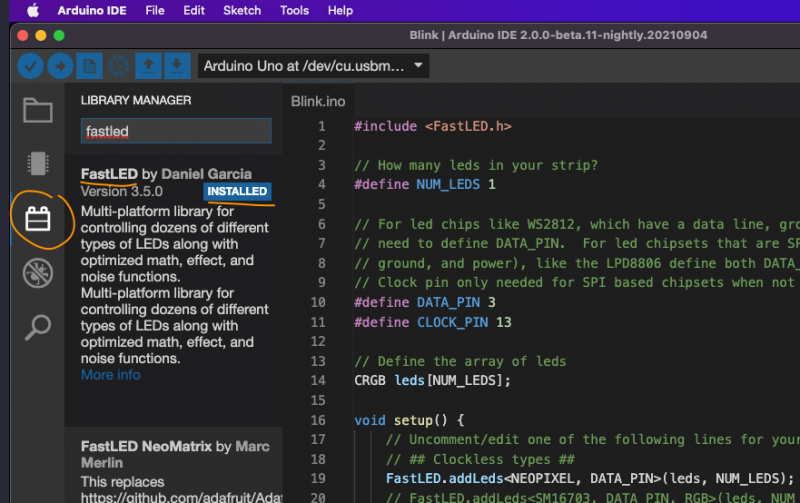The width and height of the screenshot is (800, 503).
Task: Click line number 10 in gutter
Action: [x=318, y=303]
